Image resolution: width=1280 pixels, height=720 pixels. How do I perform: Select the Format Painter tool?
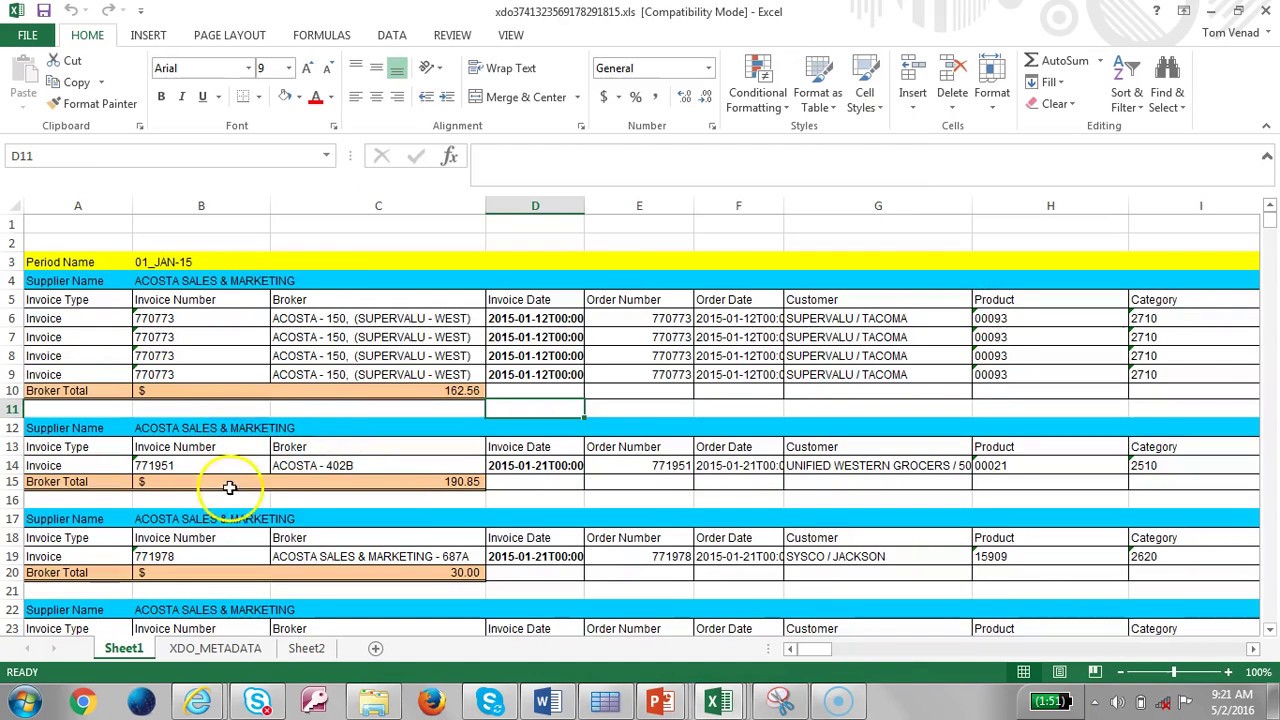point(92,104)
